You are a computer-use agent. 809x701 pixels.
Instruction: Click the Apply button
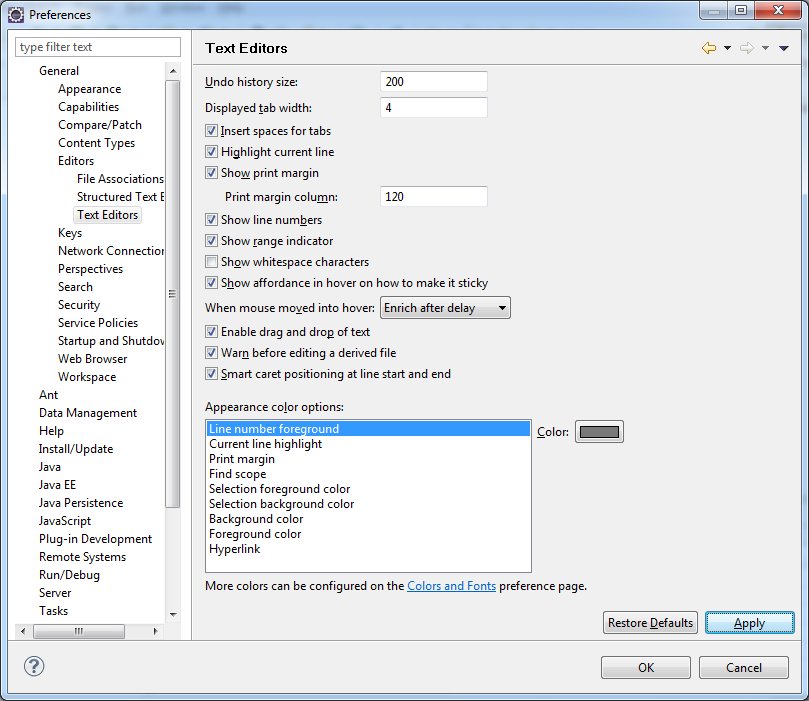pos(750,623)
